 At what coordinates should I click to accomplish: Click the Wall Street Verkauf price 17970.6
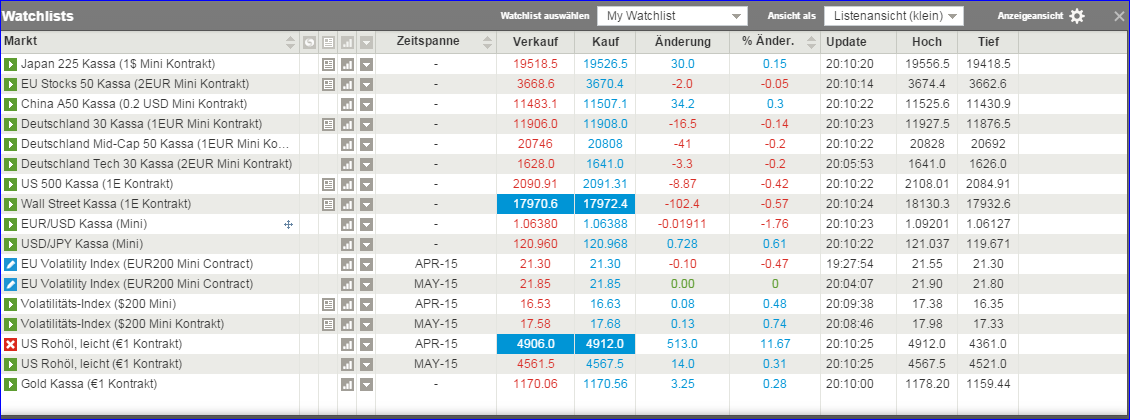[x=535, y=204]
